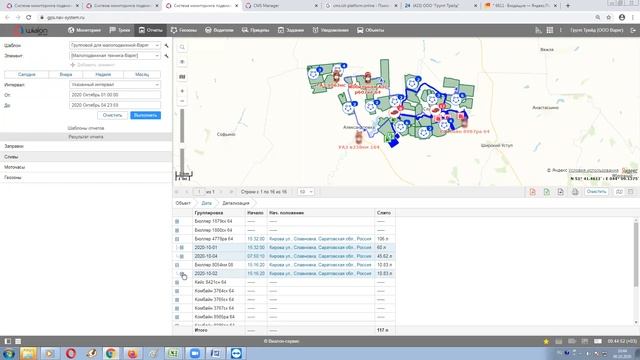The image size is (640, 360).
Task: Expand the 2020-10-02 date row
Action: pyautogui.click(x=182, y=274)
